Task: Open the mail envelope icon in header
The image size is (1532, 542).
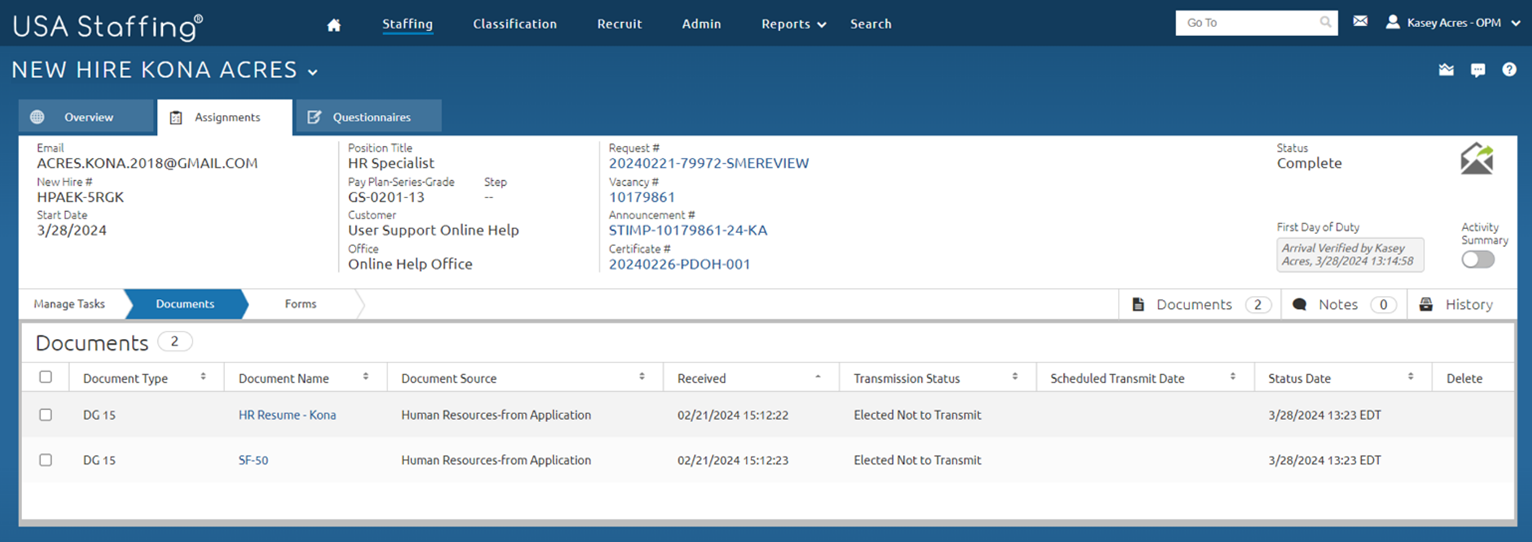Action: (x=1360, y=21)
